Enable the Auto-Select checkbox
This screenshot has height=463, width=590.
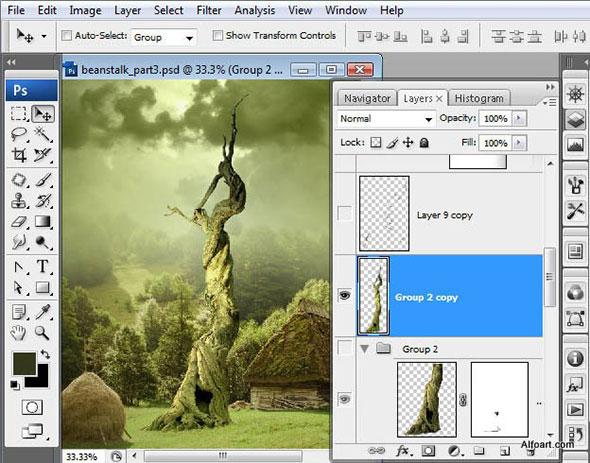67,36
